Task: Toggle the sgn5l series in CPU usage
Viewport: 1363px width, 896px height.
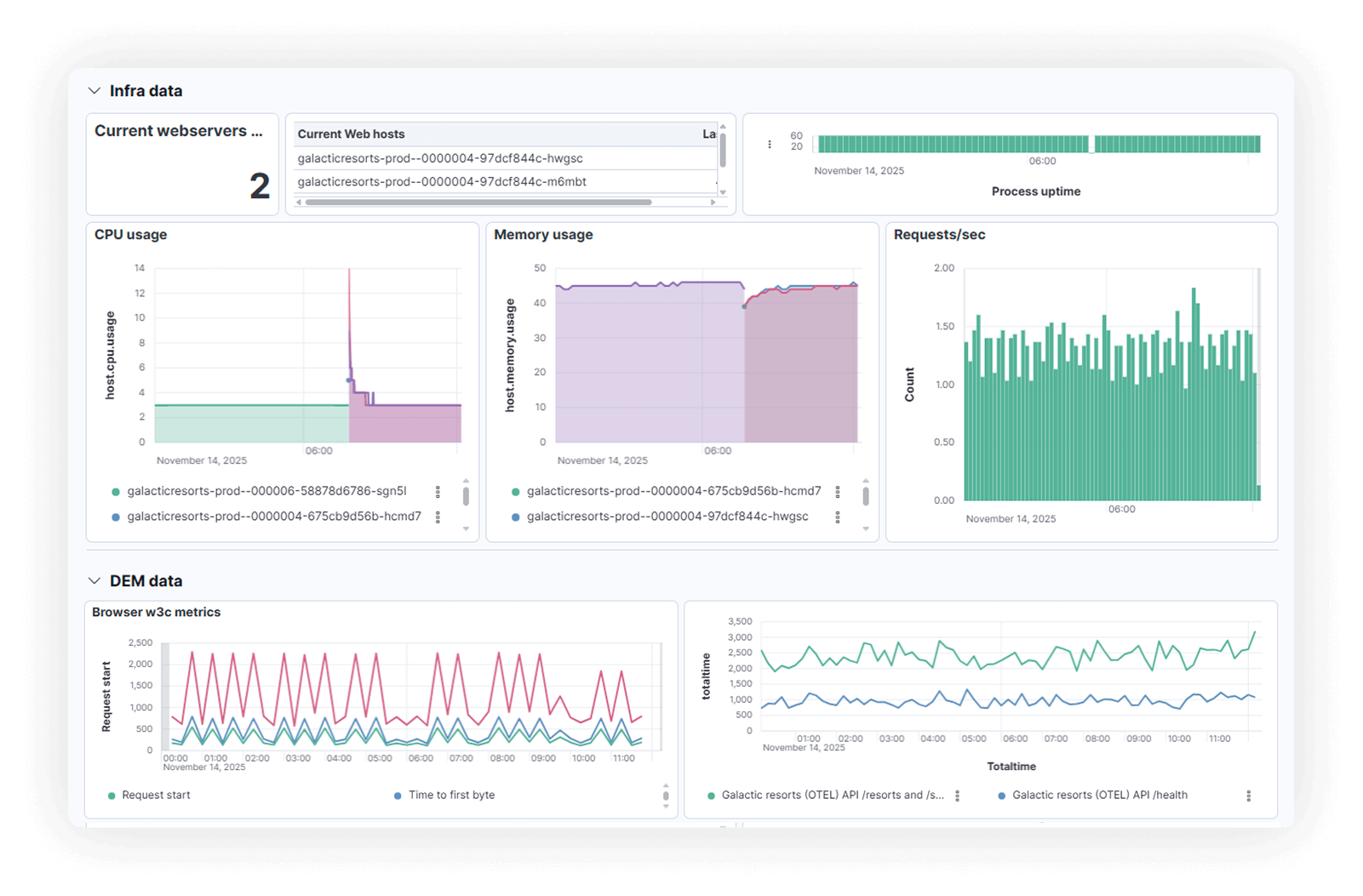Action: click(266, 490)
